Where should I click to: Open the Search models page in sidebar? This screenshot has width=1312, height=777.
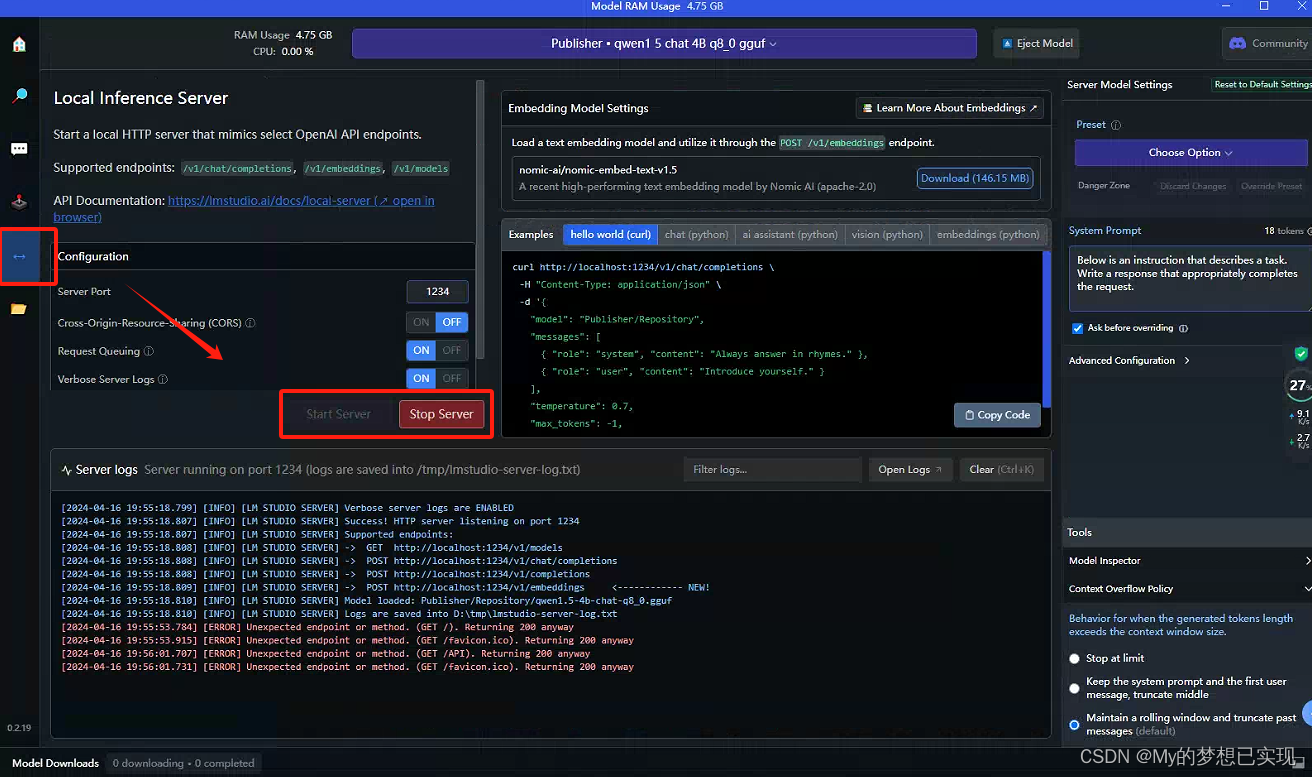pos(19,96)
